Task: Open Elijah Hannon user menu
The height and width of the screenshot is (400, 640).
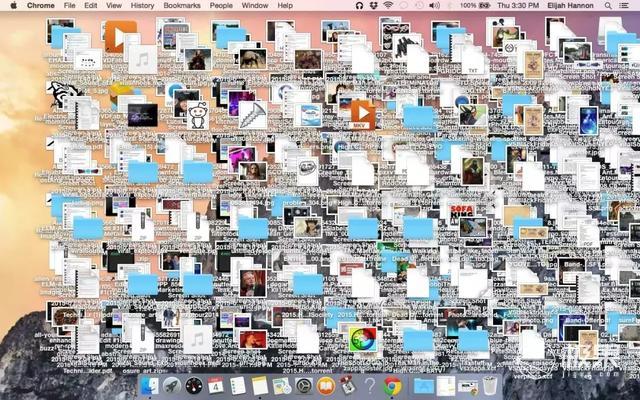Action: 570,5
